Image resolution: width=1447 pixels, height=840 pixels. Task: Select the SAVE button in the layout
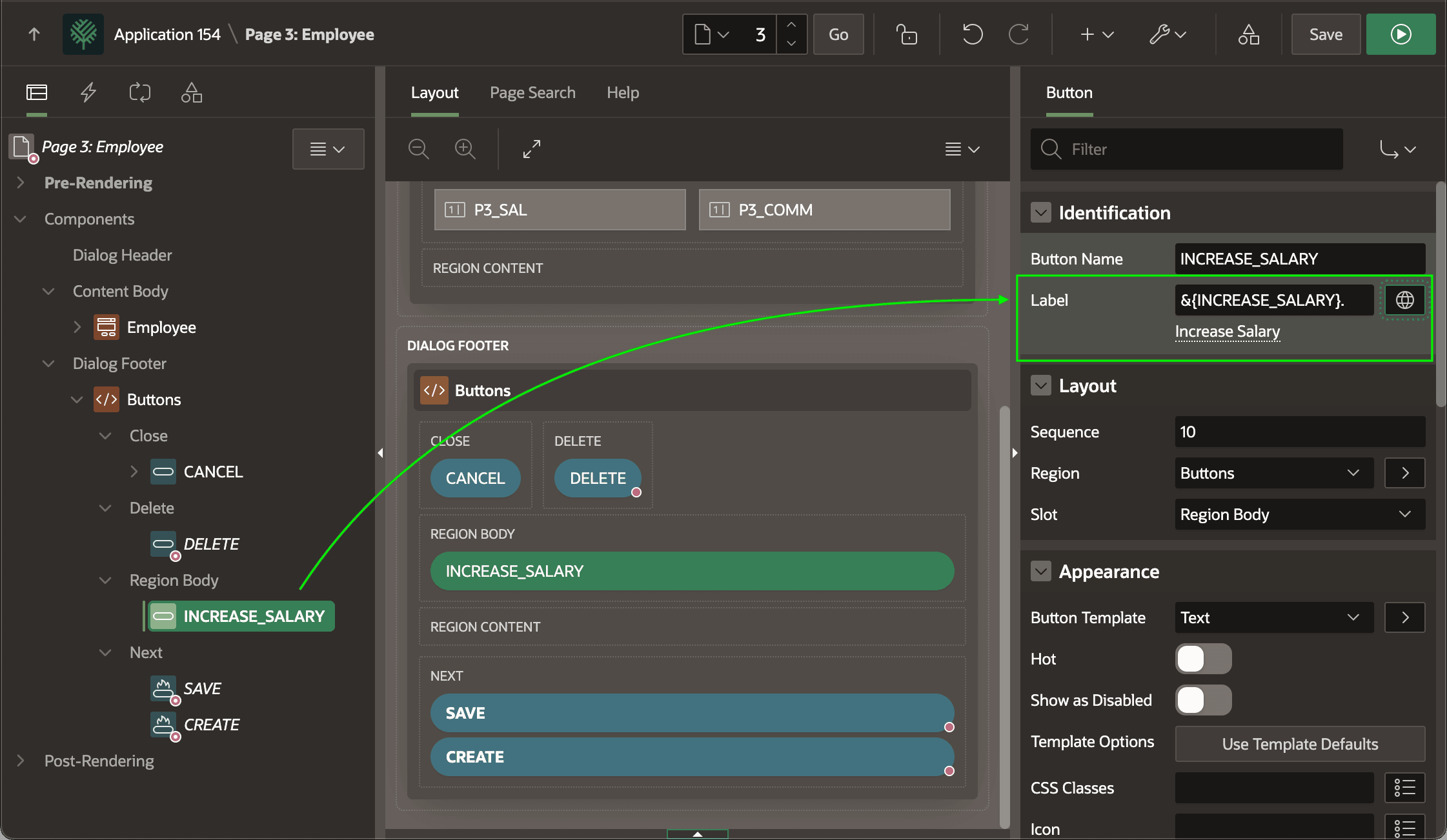click(x=692, y=713)
